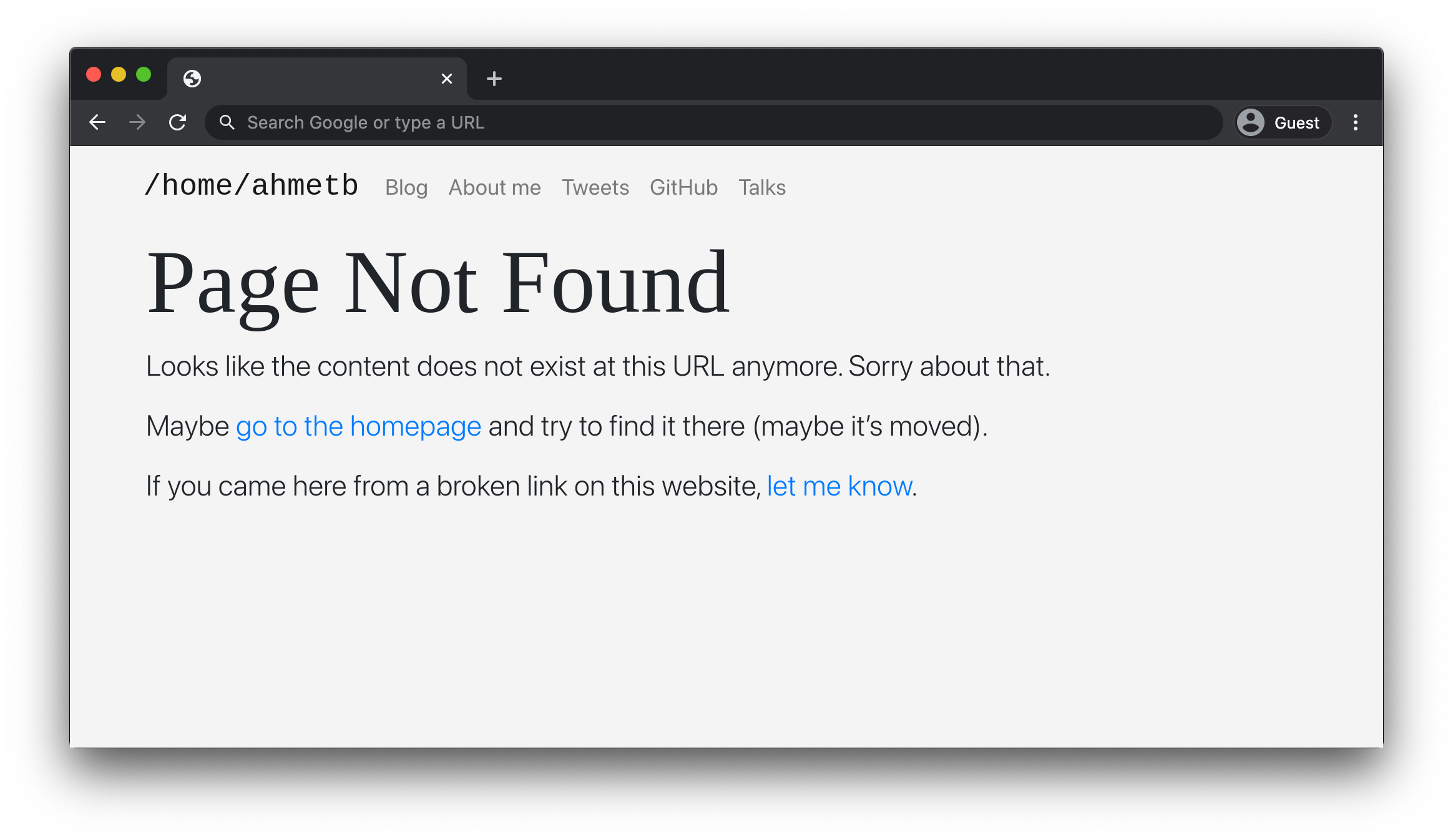This screenshot has width=1453, height=840.
Task: Click the forward navigation arrow
Action: 137,122
